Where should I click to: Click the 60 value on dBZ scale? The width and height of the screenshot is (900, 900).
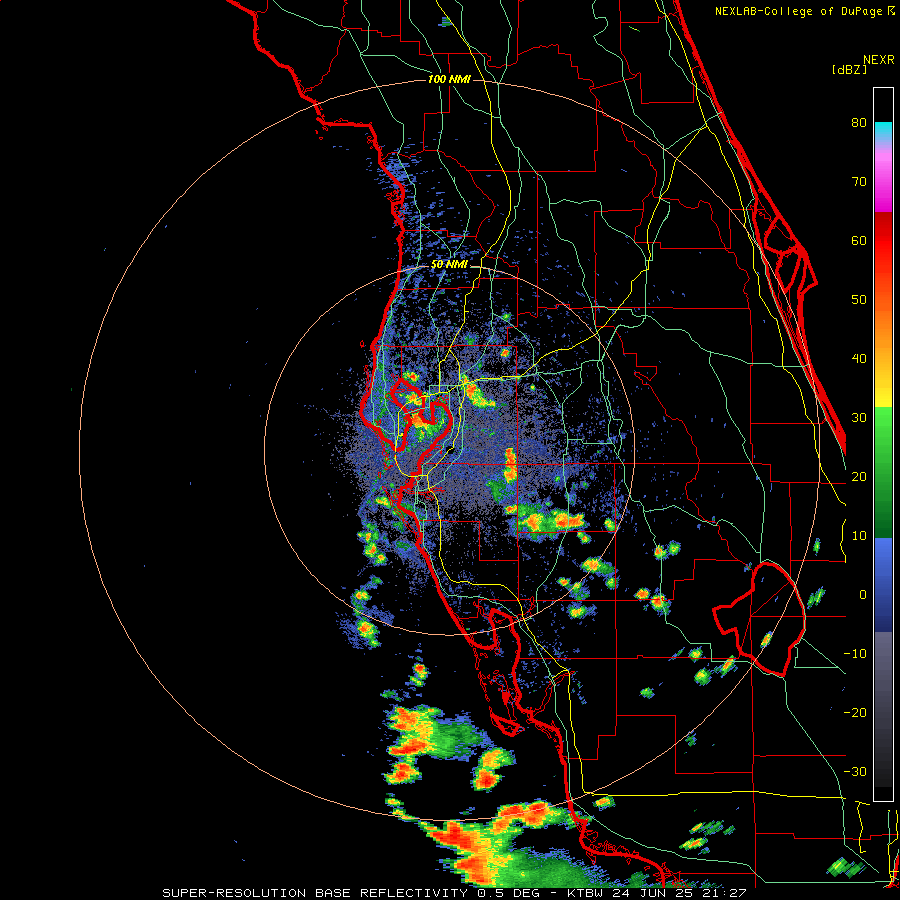tap(859, 240)
